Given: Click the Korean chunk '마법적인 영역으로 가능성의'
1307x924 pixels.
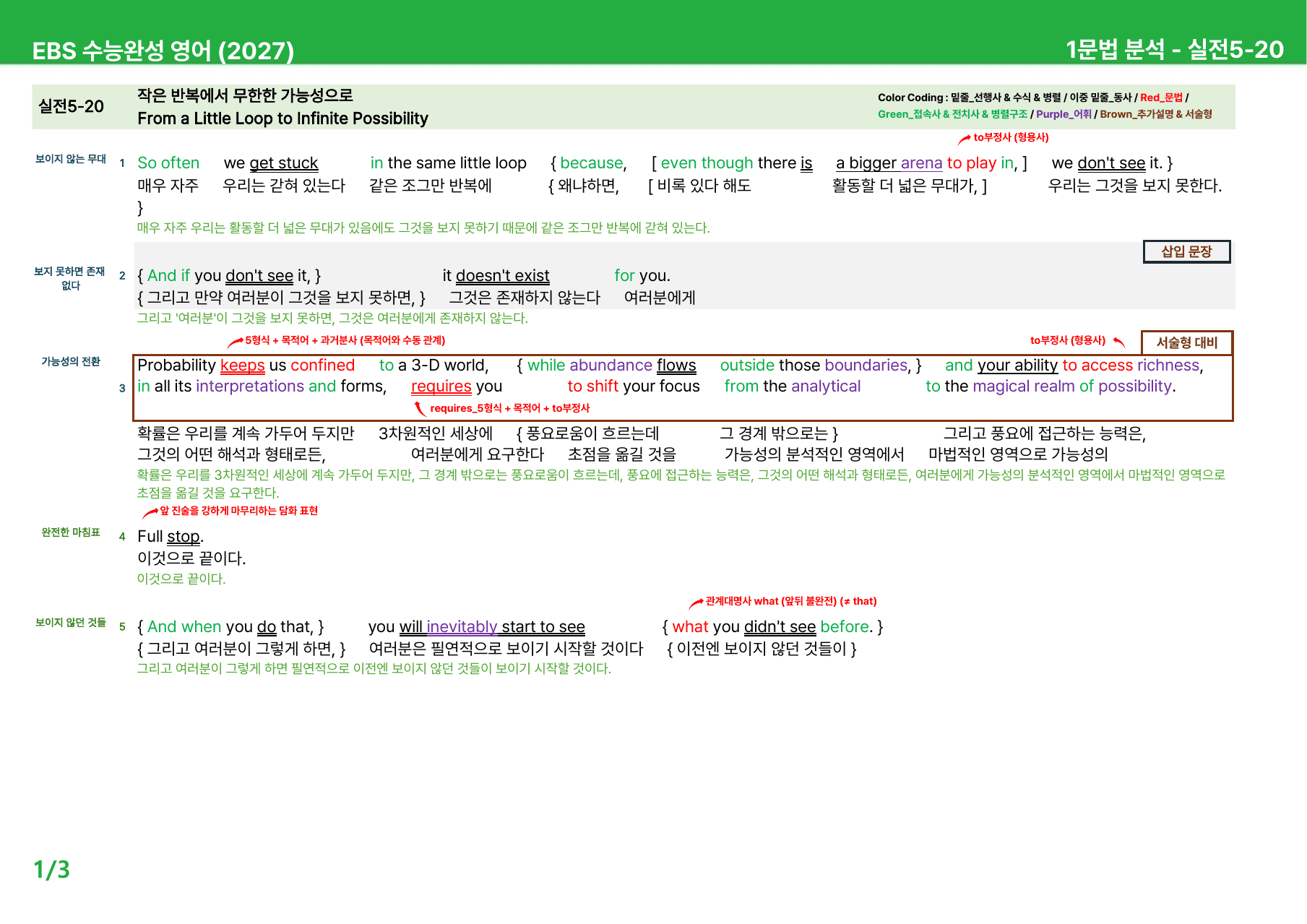Looking at the screenshot, I should (1018, 454).
